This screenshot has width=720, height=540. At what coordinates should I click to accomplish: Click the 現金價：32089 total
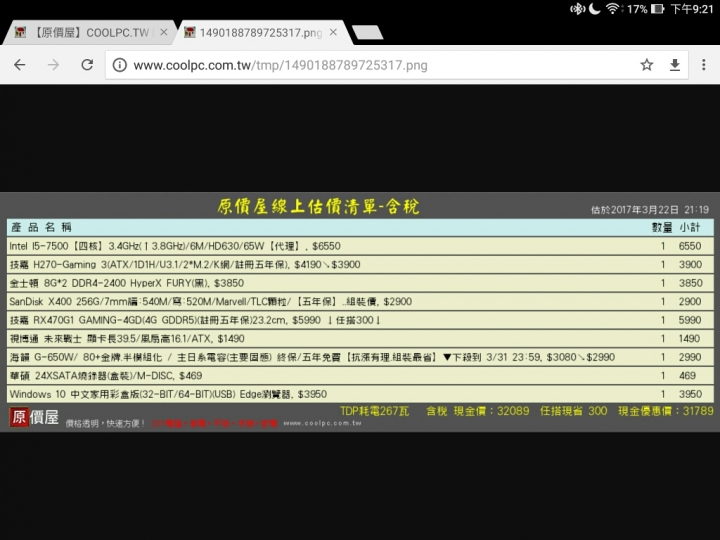(491, 411)
